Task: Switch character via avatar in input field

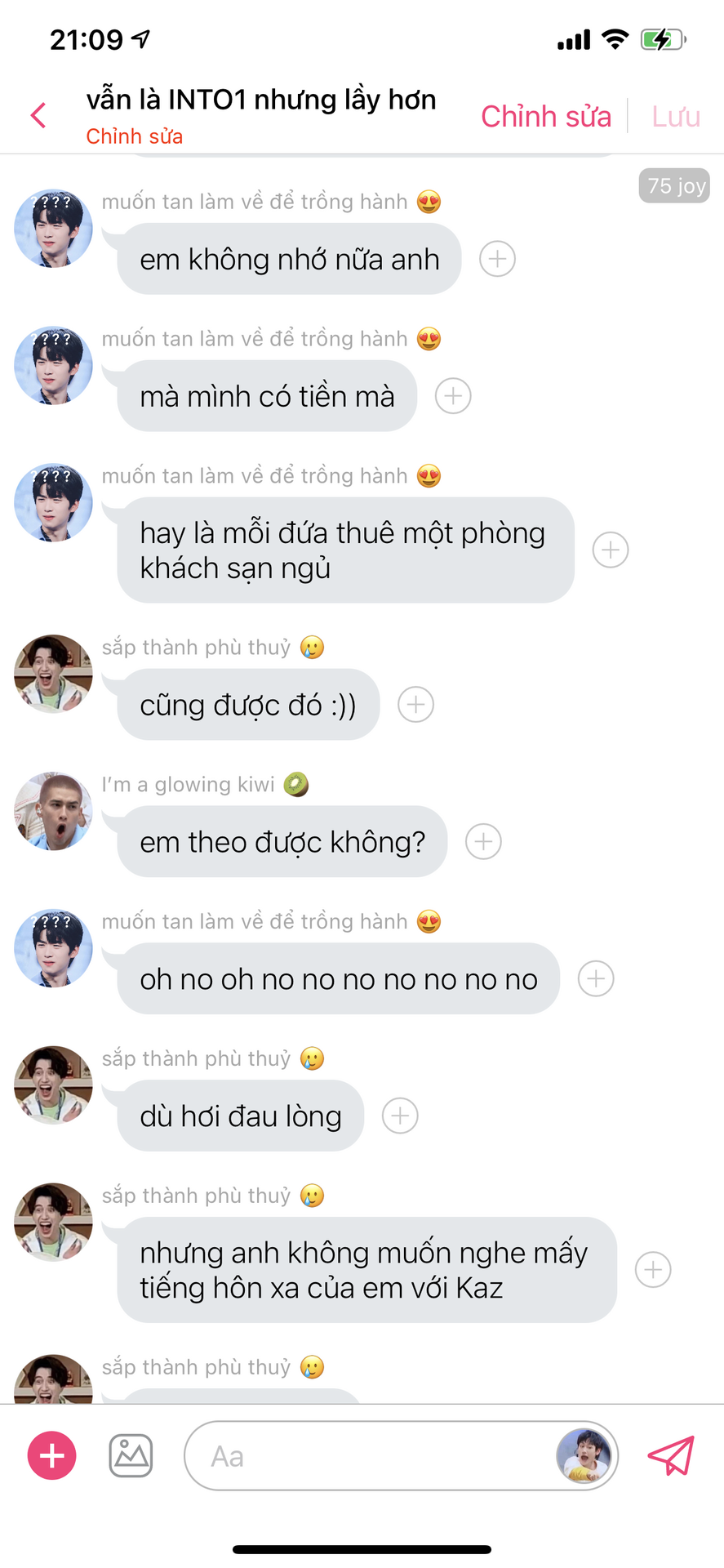Action: tap(584, 1455)
